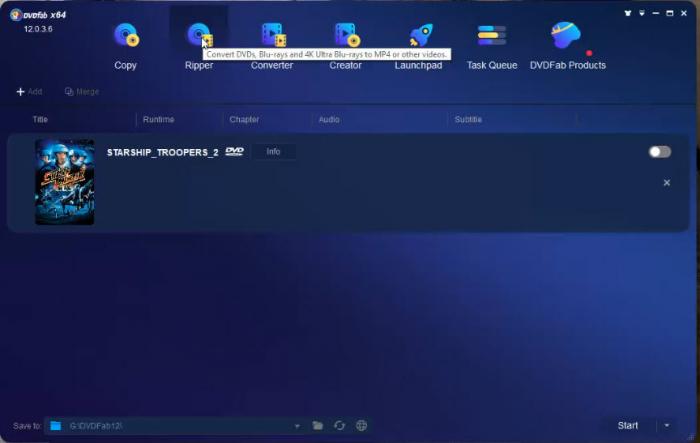Click the Starship Troopers cover thumbnail
This screenshot has width=700, height=443.
click(65, 182)
